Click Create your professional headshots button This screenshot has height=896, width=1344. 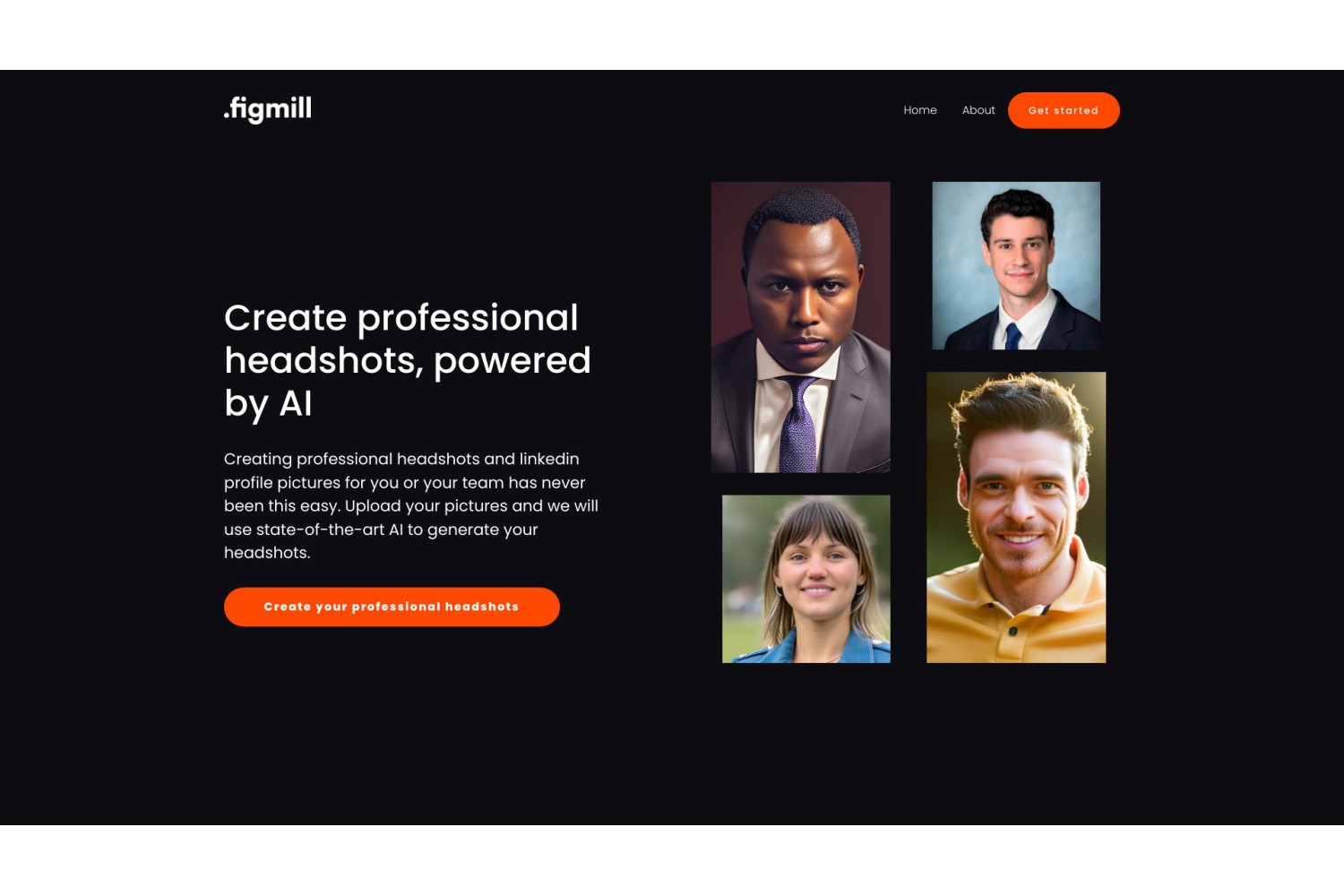pyautogui.click(x=392, y=607)
